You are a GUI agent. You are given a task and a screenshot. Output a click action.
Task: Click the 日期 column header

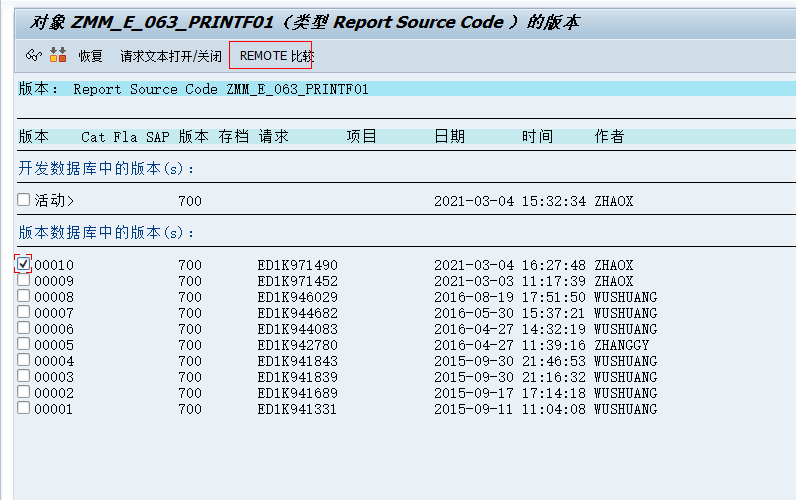point(450,137)
